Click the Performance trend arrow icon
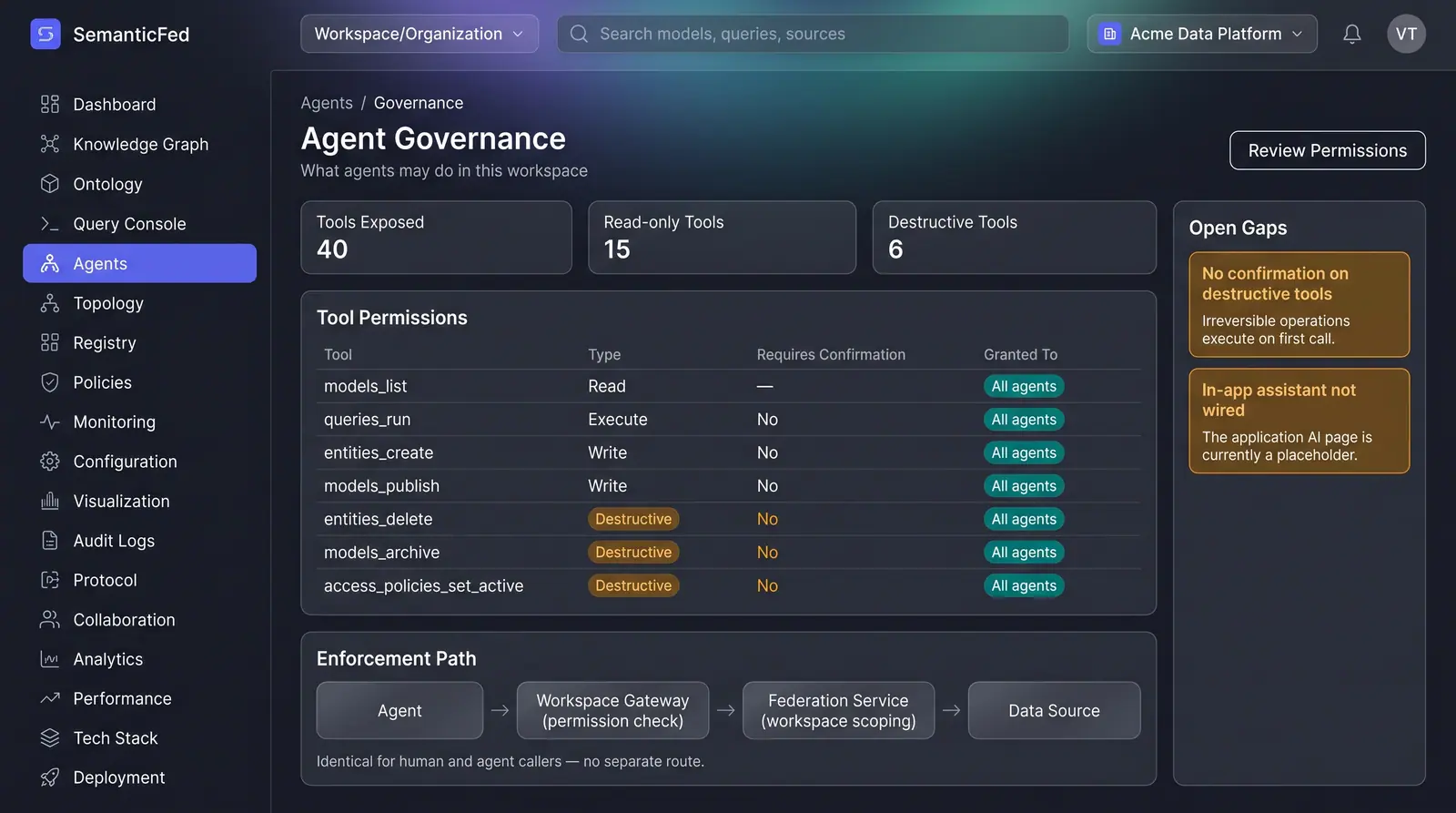 50,698
